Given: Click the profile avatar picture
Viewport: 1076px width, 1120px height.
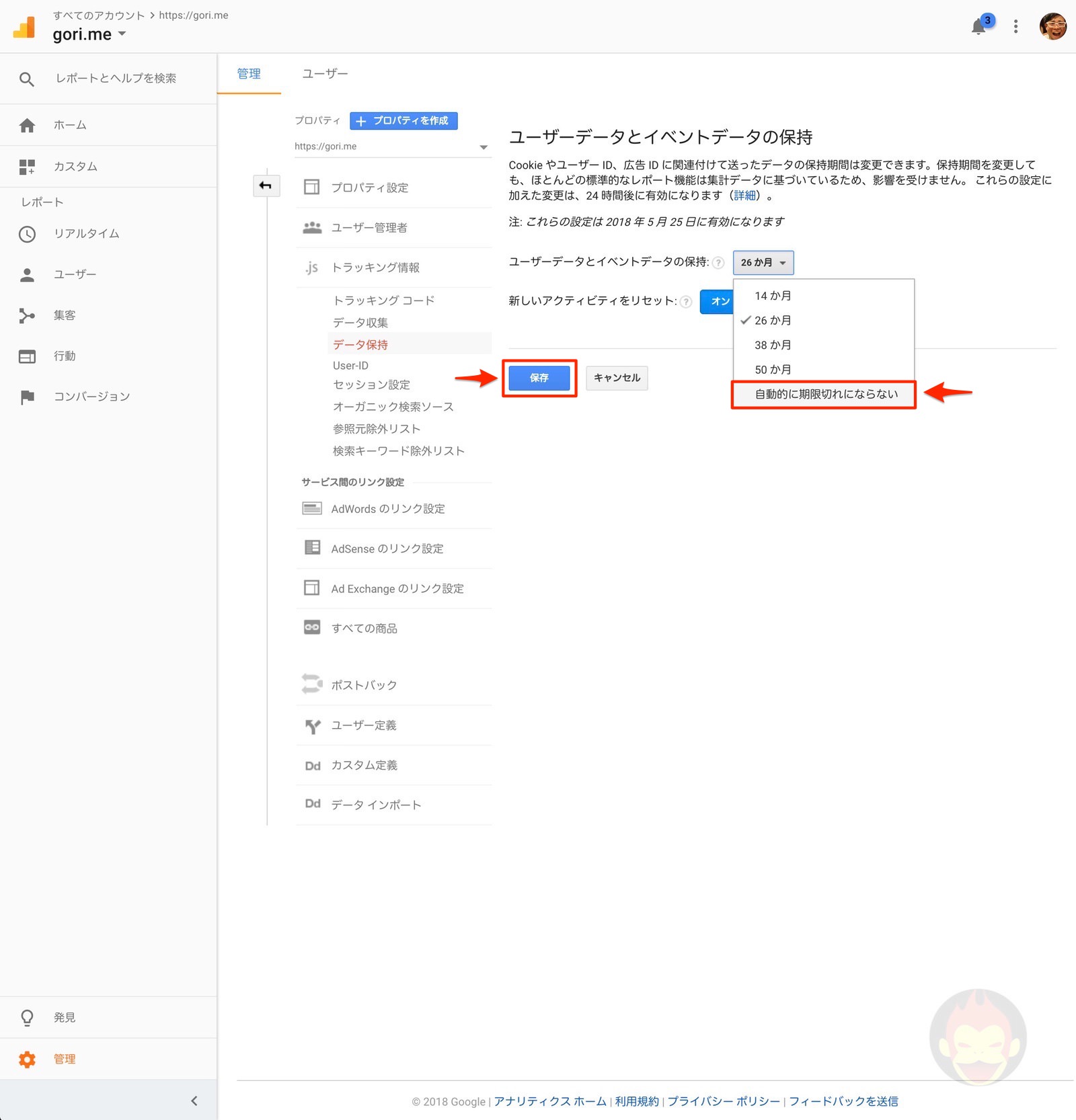Looking at the screenshot, I should click(x=1052, y=26).
